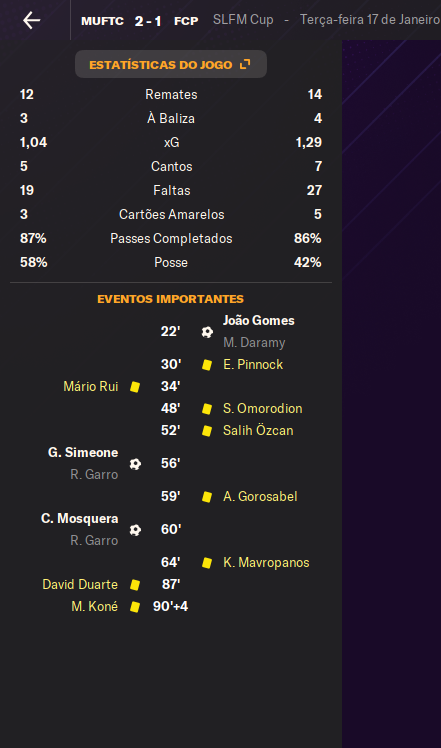Screen dimensions: 441x748
Task: Click David Duarte's yellow card icon
Action: [x=135, y=585]
